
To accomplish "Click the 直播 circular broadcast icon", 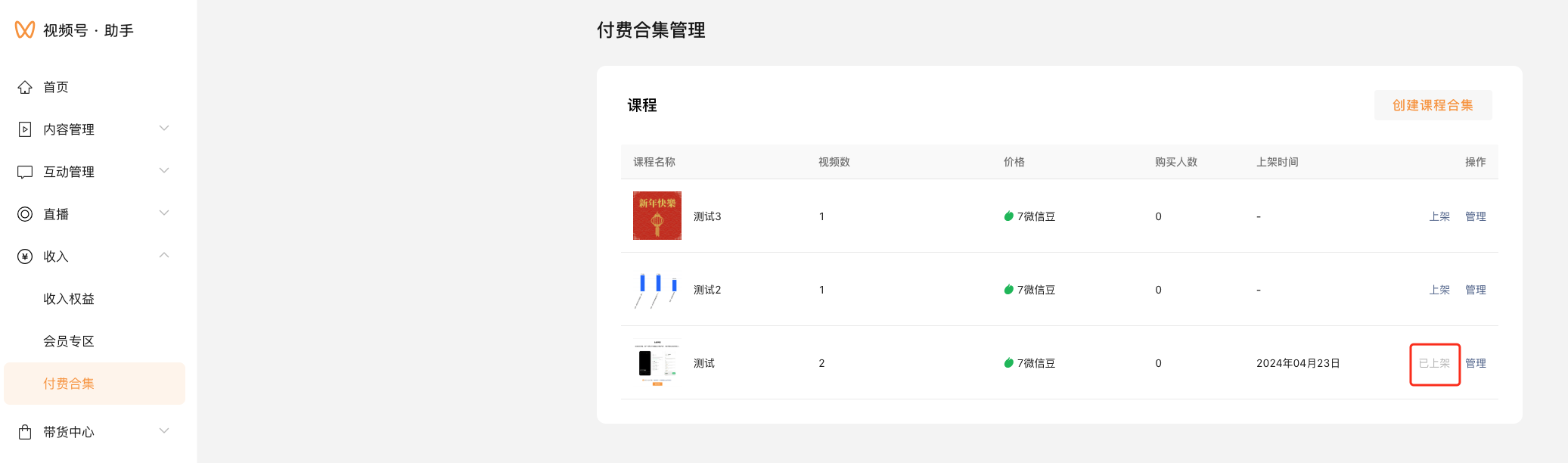I will click(x=25, y=214).
